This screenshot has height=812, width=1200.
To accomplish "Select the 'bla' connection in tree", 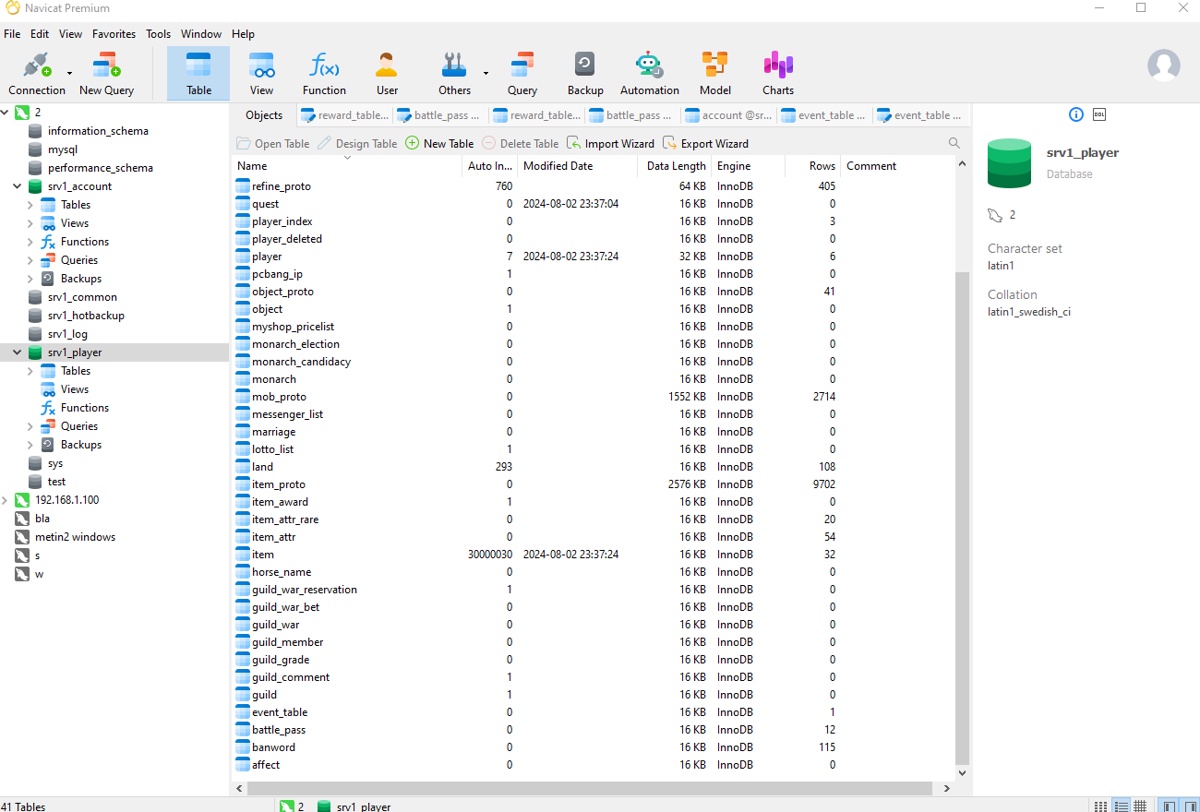I will click(x=42, y=518).
